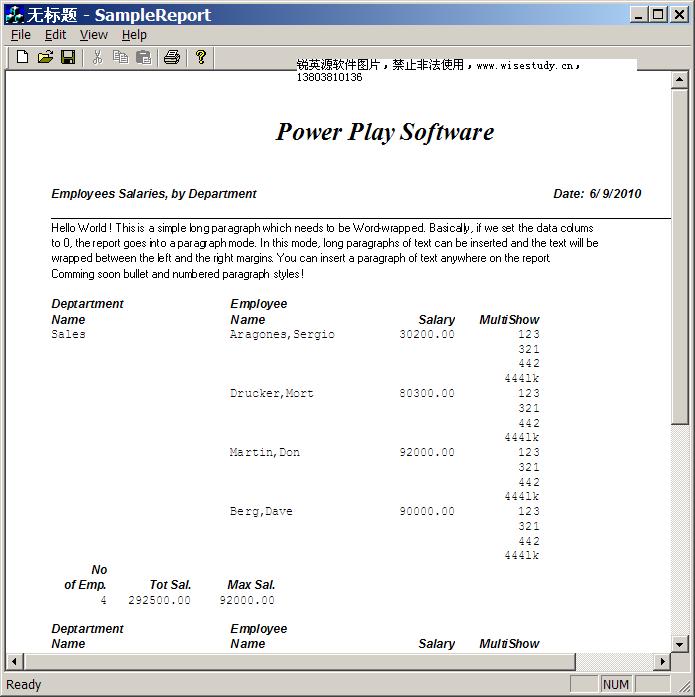Click employee name Aragones,Sergio
The image size is (695, 697).
pos(282,334)
